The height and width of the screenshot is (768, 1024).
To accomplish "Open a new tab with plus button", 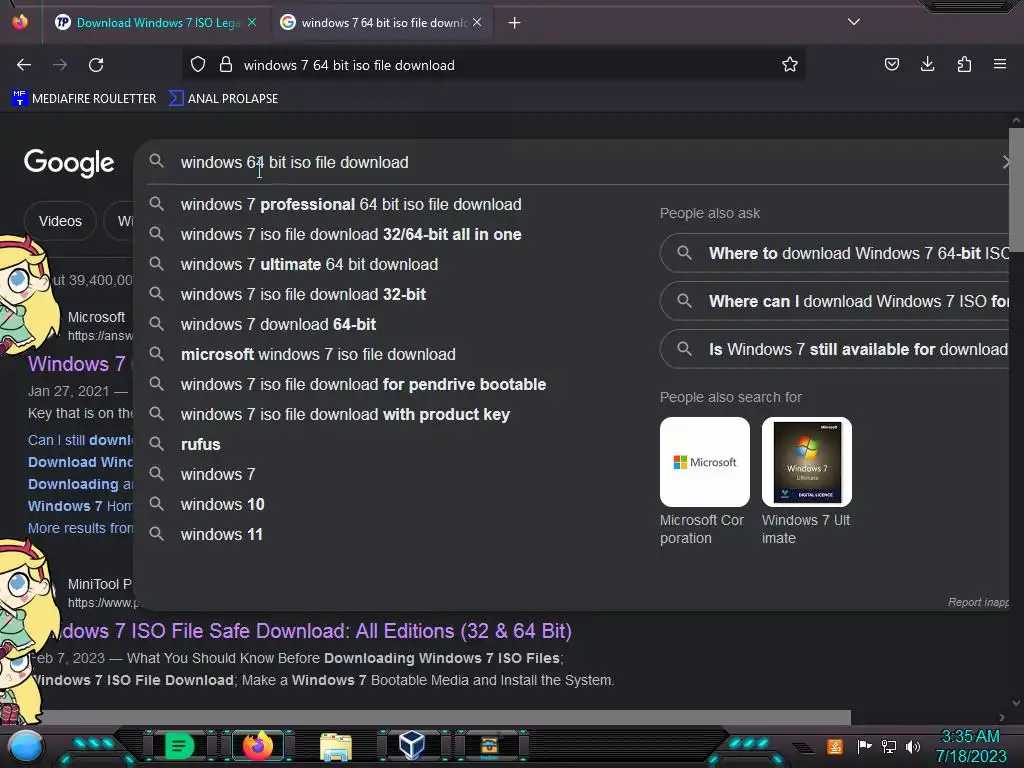I will pos(515,23).
